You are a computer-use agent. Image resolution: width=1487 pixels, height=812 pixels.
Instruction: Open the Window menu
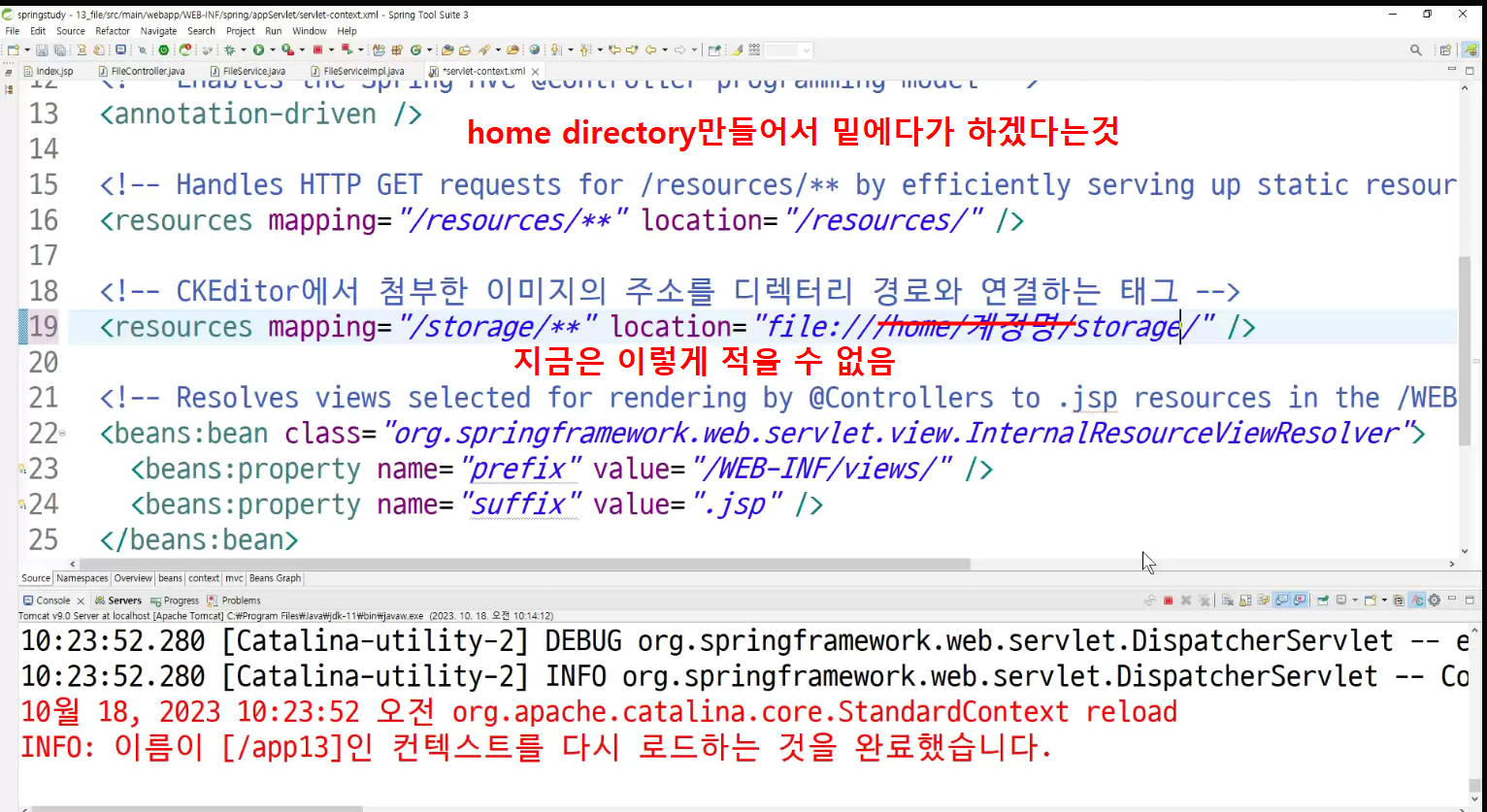(x=310, y=31)
